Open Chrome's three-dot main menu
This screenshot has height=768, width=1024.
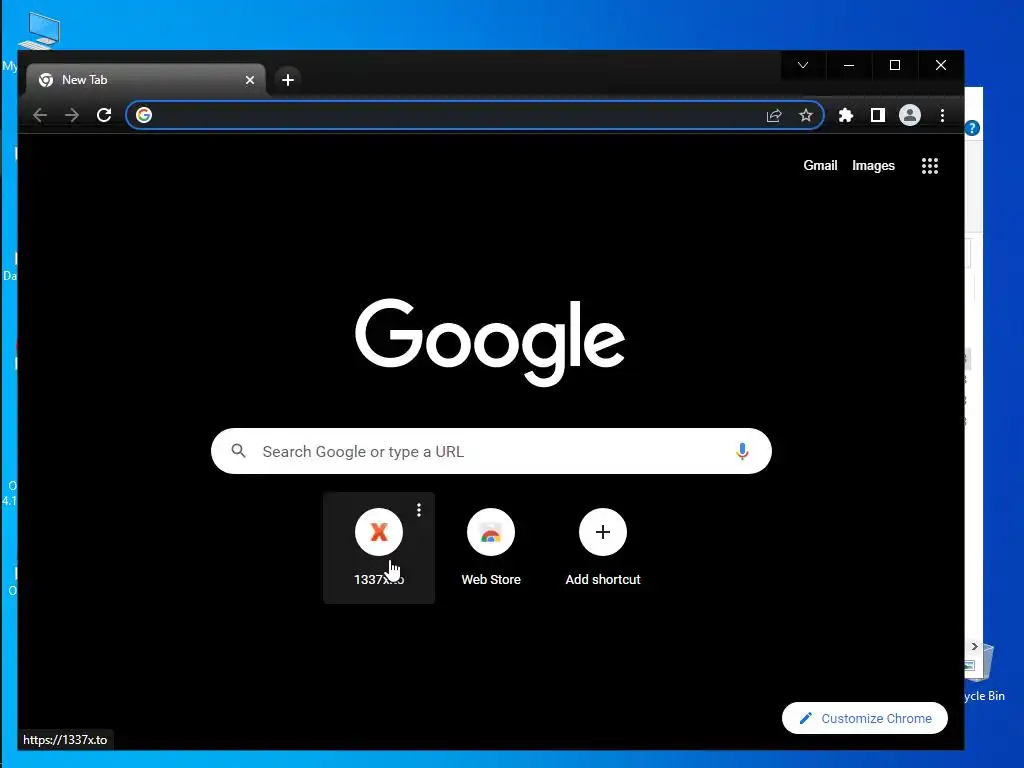(942, 116)
